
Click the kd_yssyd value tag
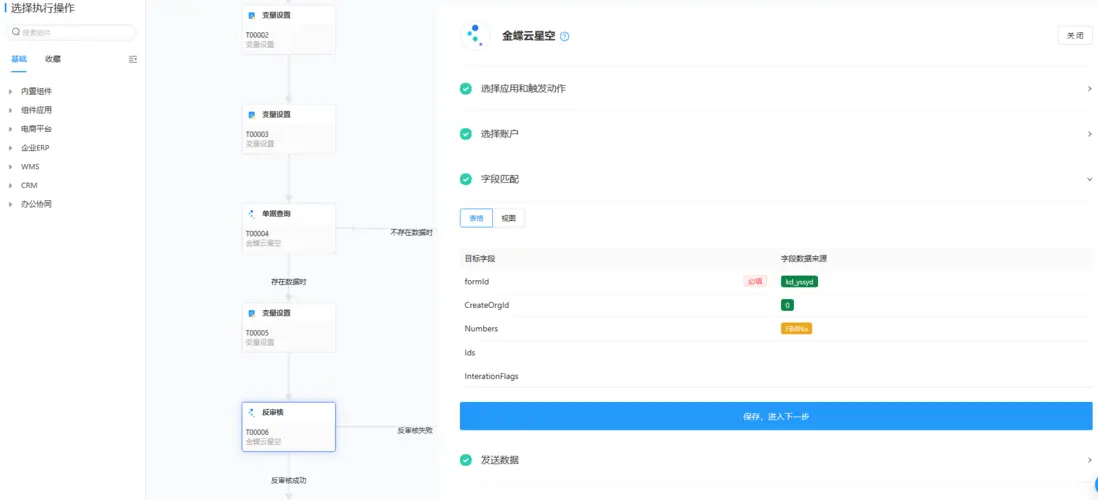(x=800, y=282)
